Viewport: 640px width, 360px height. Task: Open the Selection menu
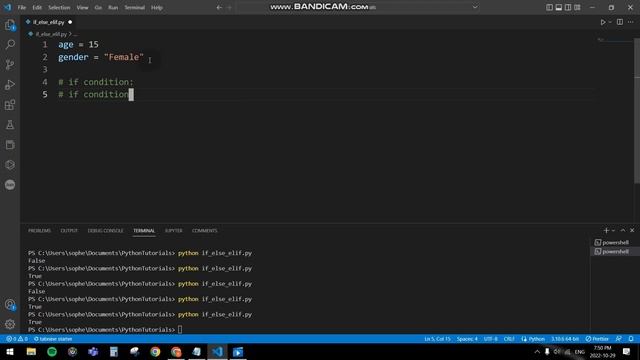pos(59,7)
